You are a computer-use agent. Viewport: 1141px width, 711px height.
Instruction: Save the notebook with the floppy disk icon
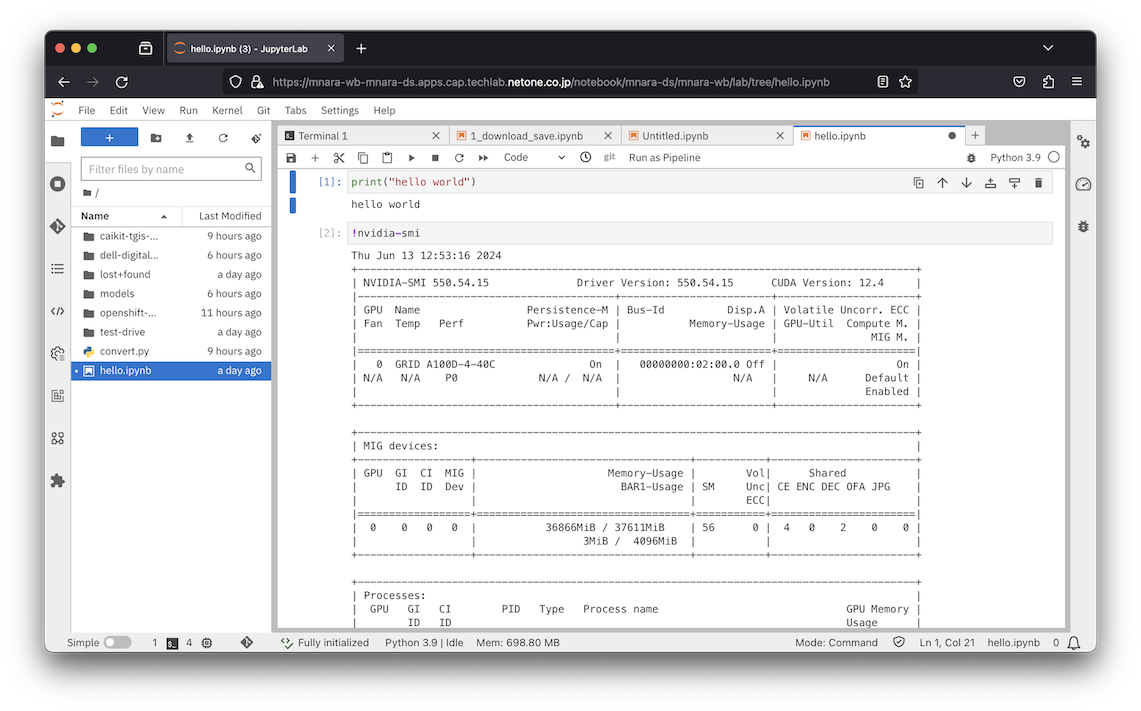[291, 158]
